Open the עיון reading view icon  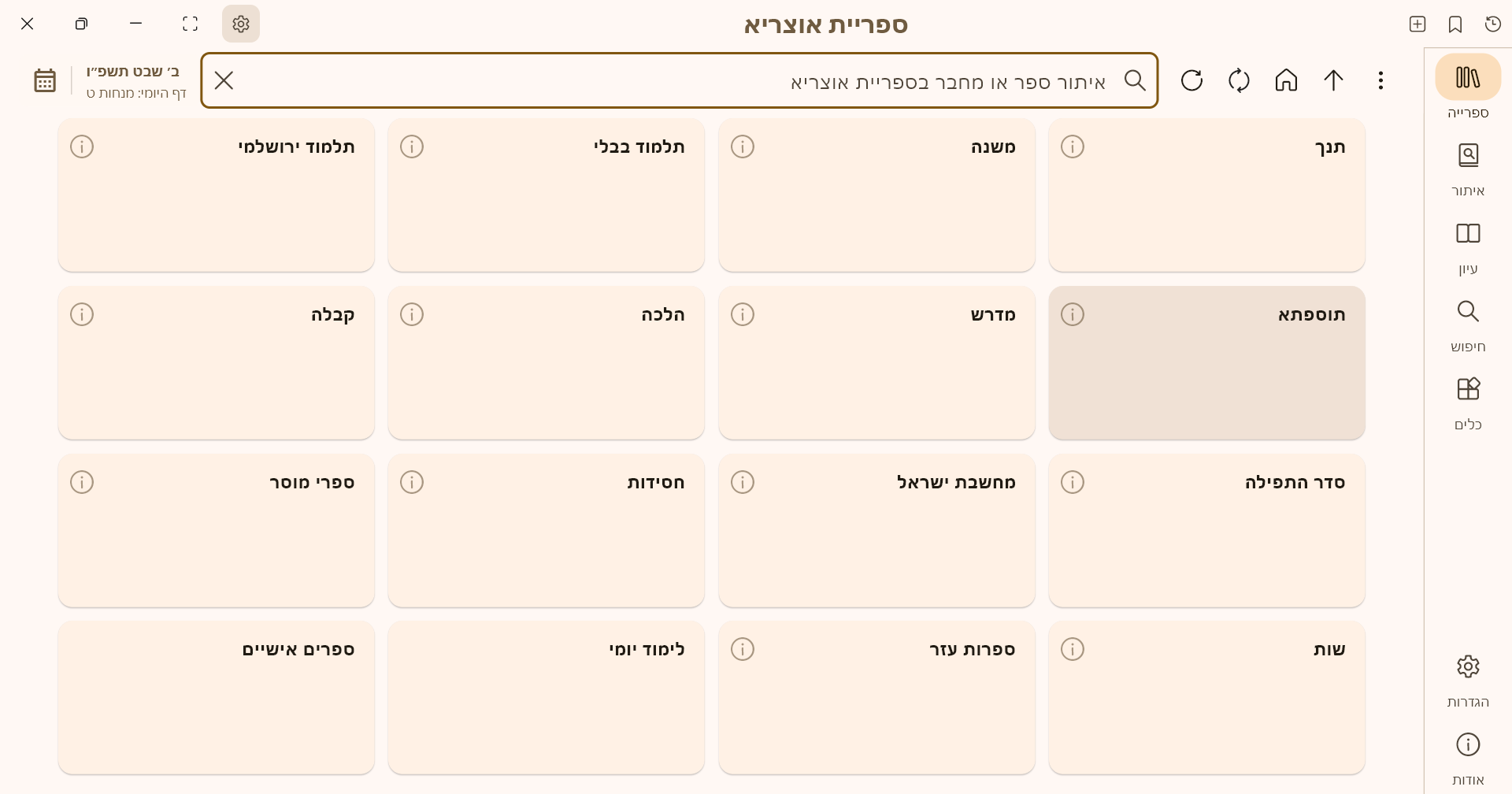[1467, 233]
